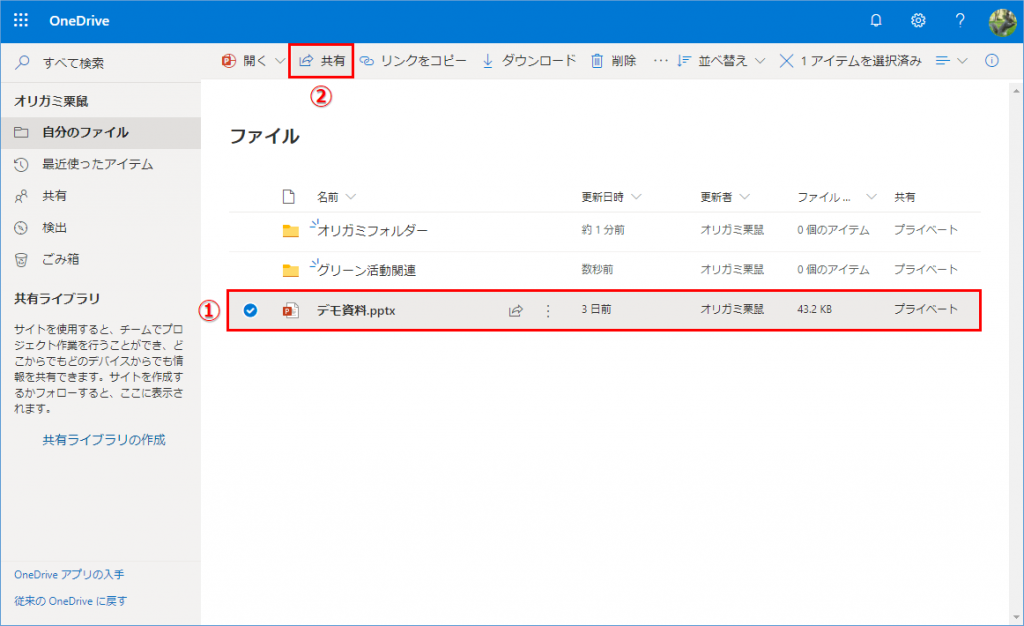Open the 更新日時 column dropdown
Image resolution: width=1024 pixels, height=626 pixels.
pos(636,197)
